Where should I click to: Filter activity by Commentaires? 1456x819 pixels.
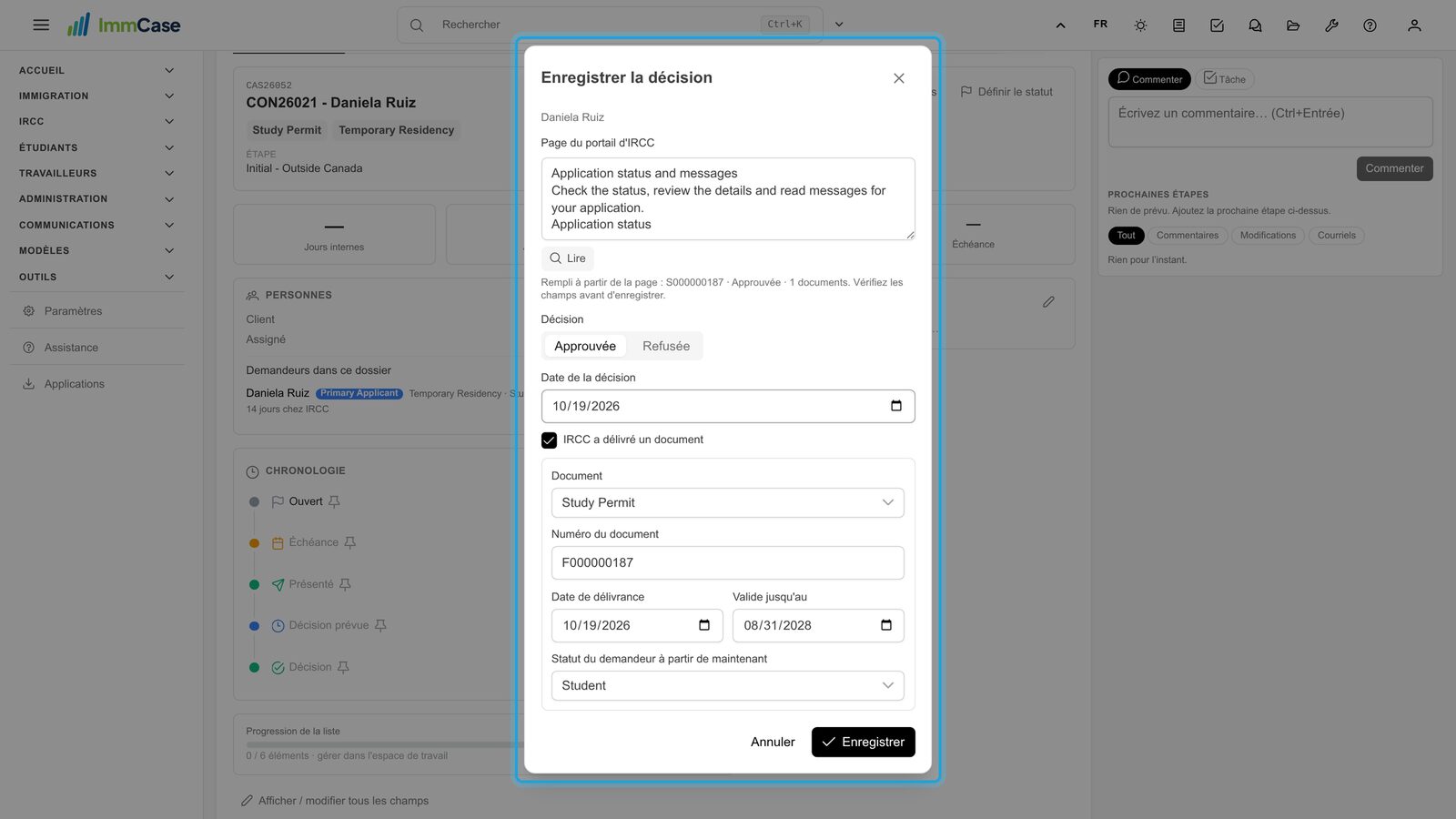pyautogui.click(x=1188, y=236)
